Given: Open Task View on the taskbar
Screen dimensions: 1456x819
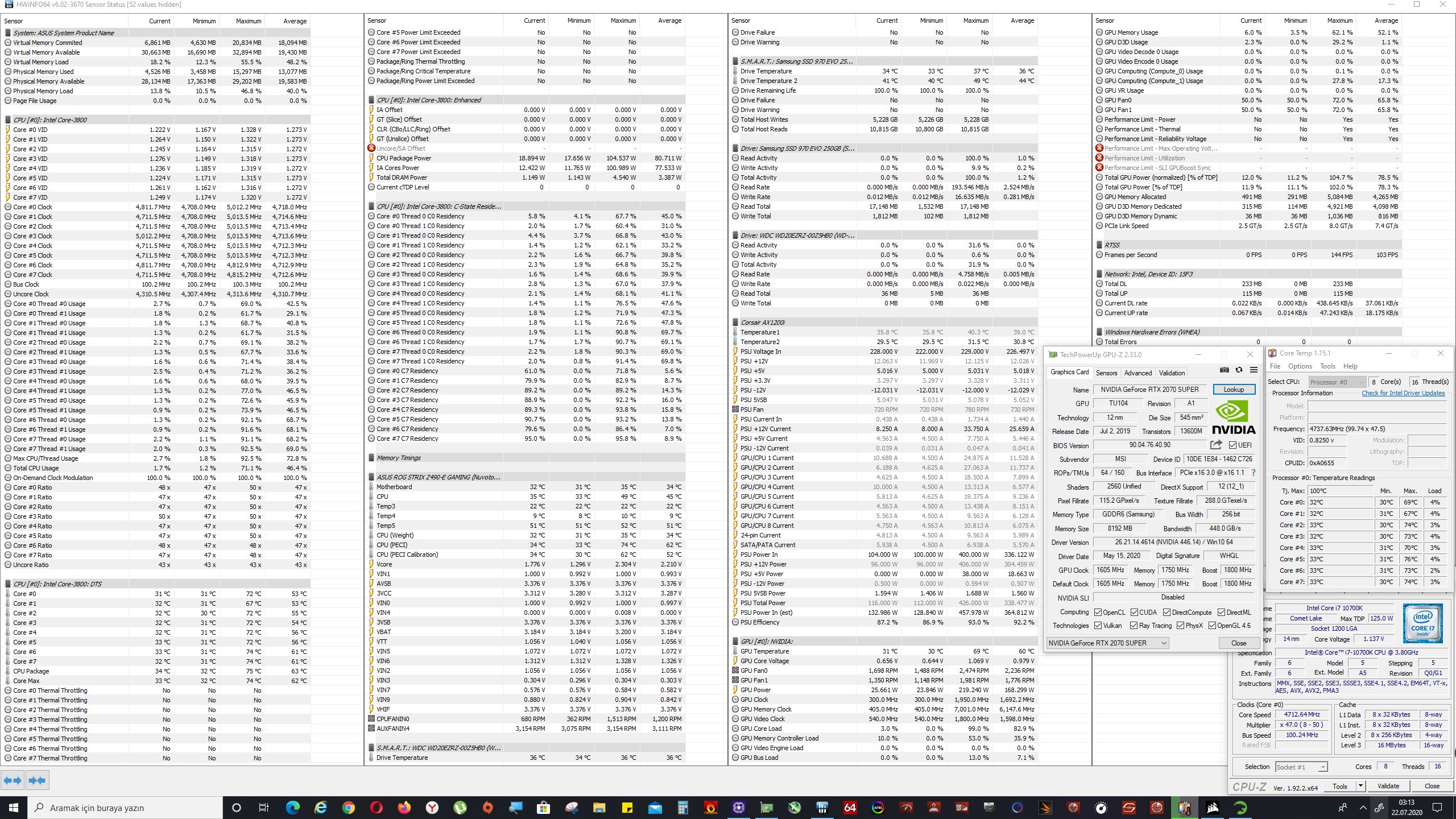Looking at the screenshot, I should pyautogui.click(x=264, y=807).
